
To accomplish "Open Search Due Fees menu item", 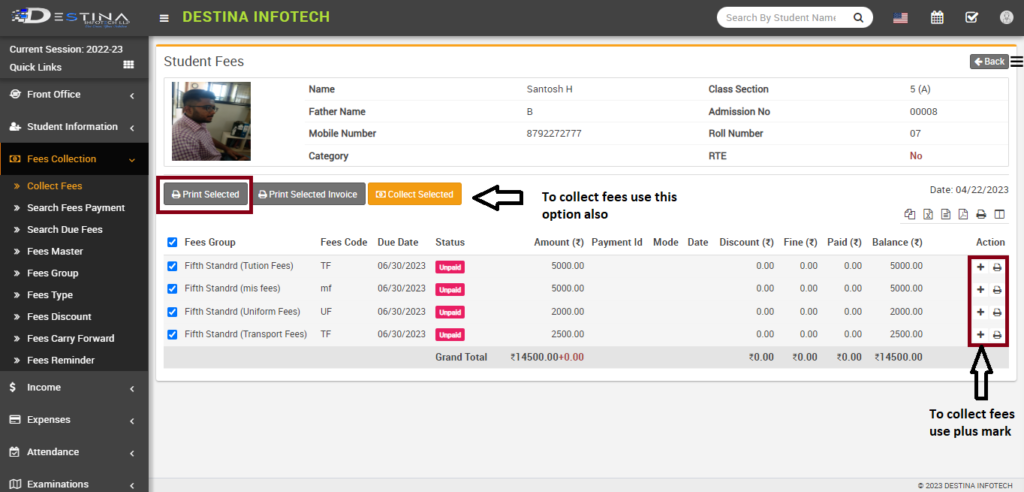I will click(64, 230).
